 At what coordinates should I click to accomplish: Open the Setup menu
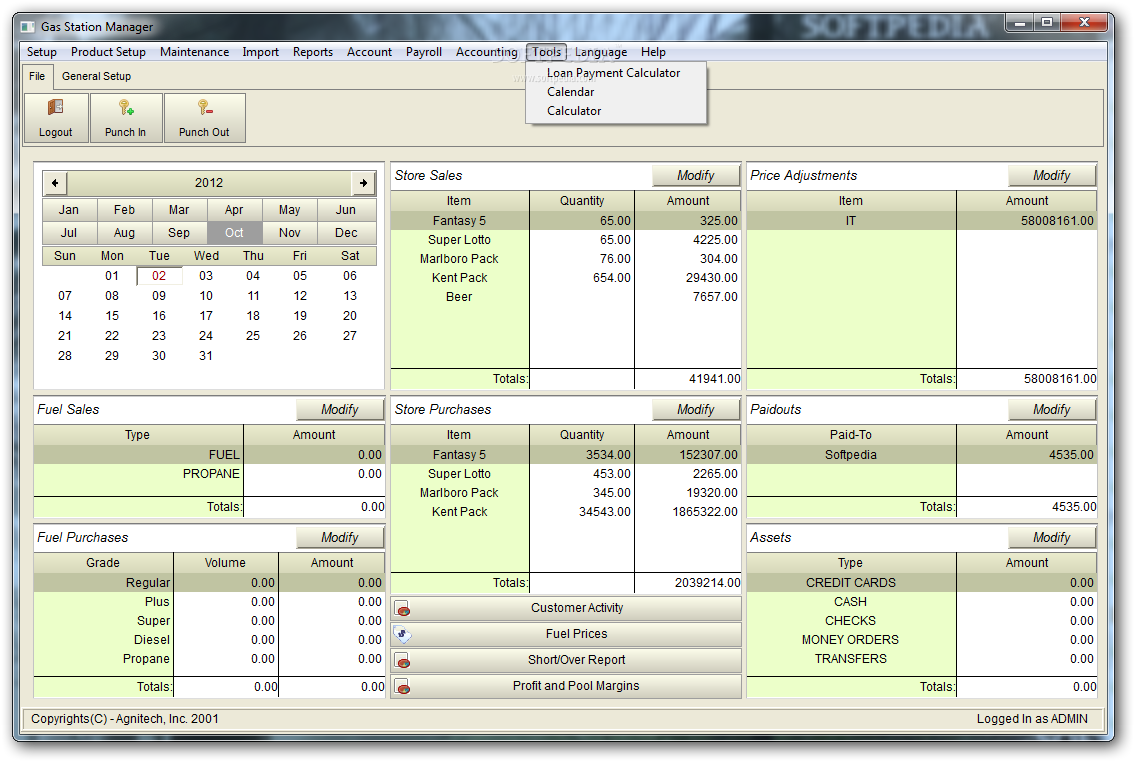[42, 52]
